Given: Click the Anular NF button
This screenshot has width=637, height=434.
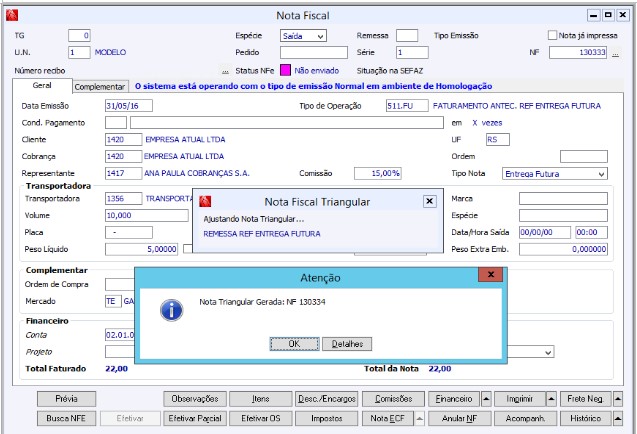Looking at the screenshot, I should [459, 418].
